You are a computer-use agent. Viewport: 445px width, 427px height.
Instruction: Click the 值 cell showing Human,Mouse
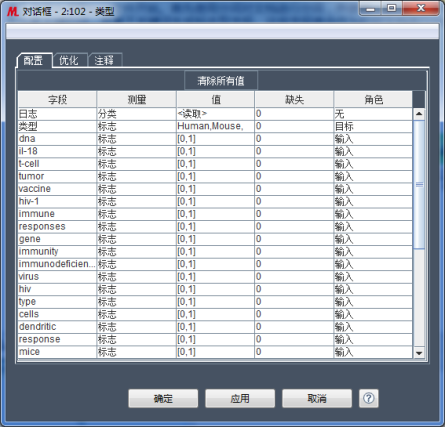(x=215, y=126)
